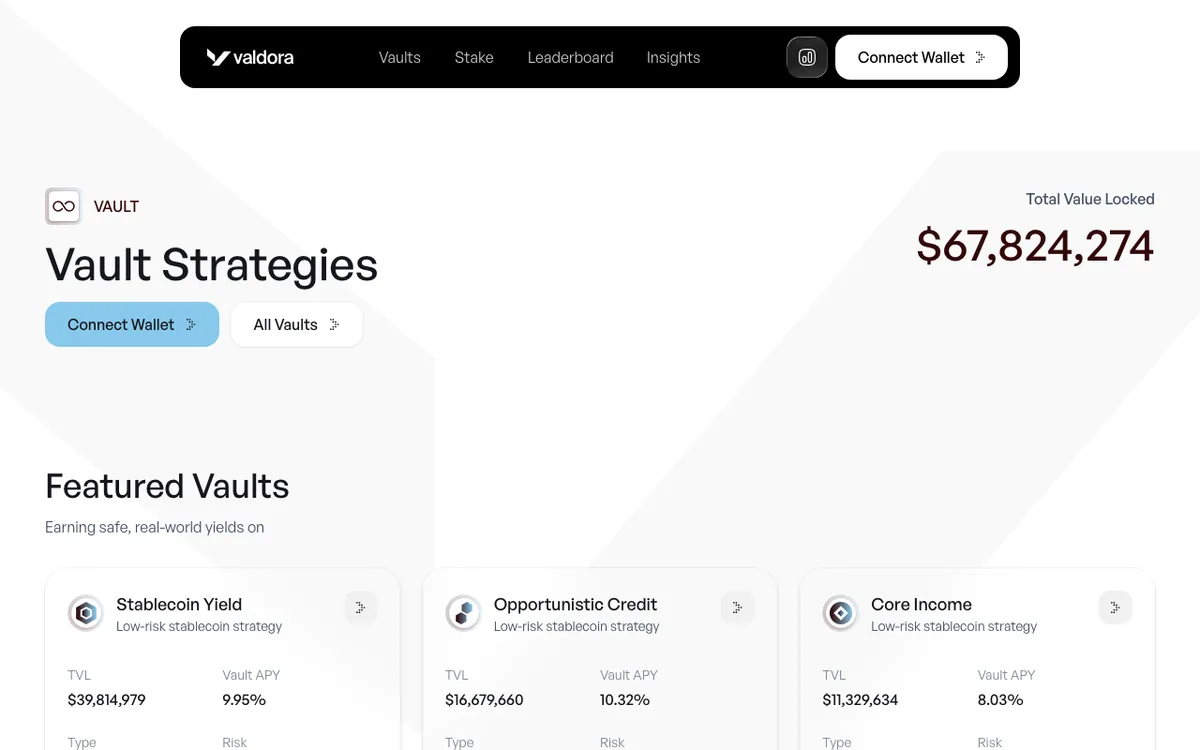Click Vault APY value 9.95%
This screenshot has height=750, width=1200.
[x=244, y=700]
